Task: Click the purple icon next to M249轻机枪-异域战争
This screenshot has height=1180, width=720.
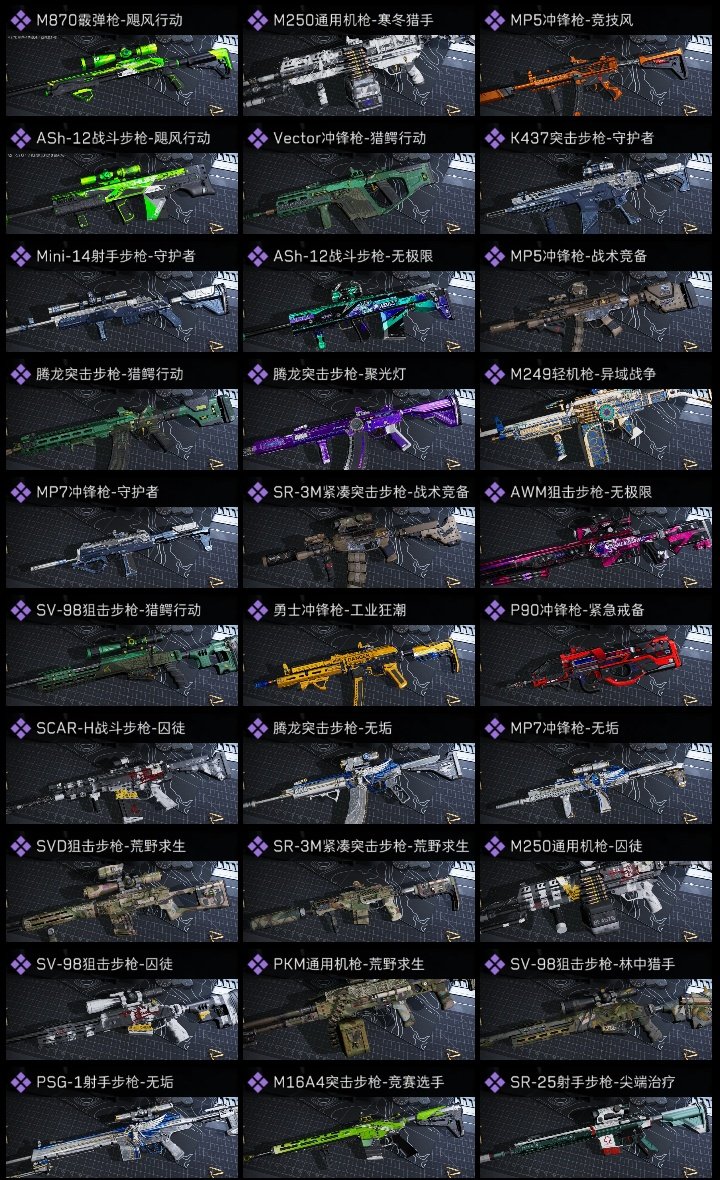Action: click(x=494, y=374)
